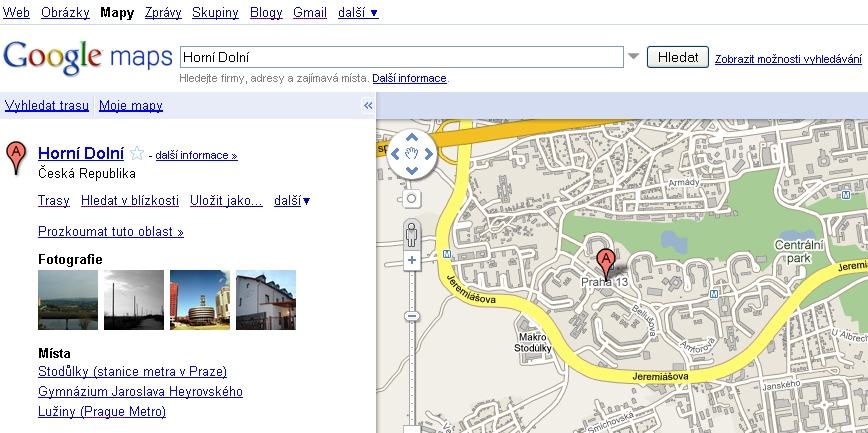Viewport: 868px width, 433px height.
Task: Pan the map right with the arrow
Action: pyautogui.click(x=428, y=154)
